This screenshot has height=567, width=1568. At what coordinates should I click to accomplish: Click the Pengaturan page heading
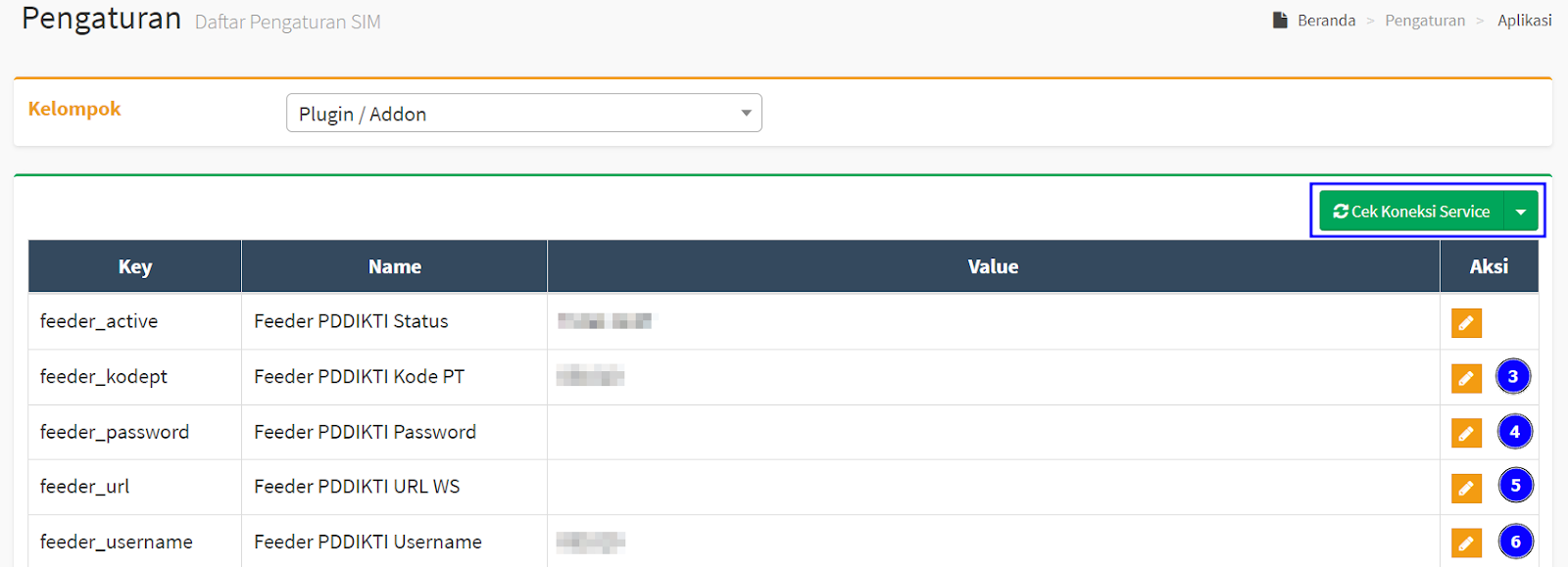102,18
